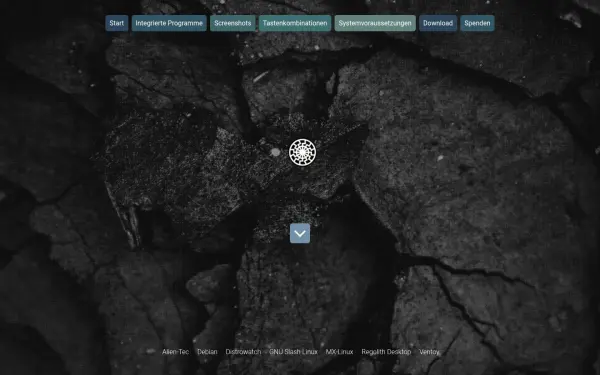Click the down chevron scroll button

pyautogui.click(x=300, y=233)
